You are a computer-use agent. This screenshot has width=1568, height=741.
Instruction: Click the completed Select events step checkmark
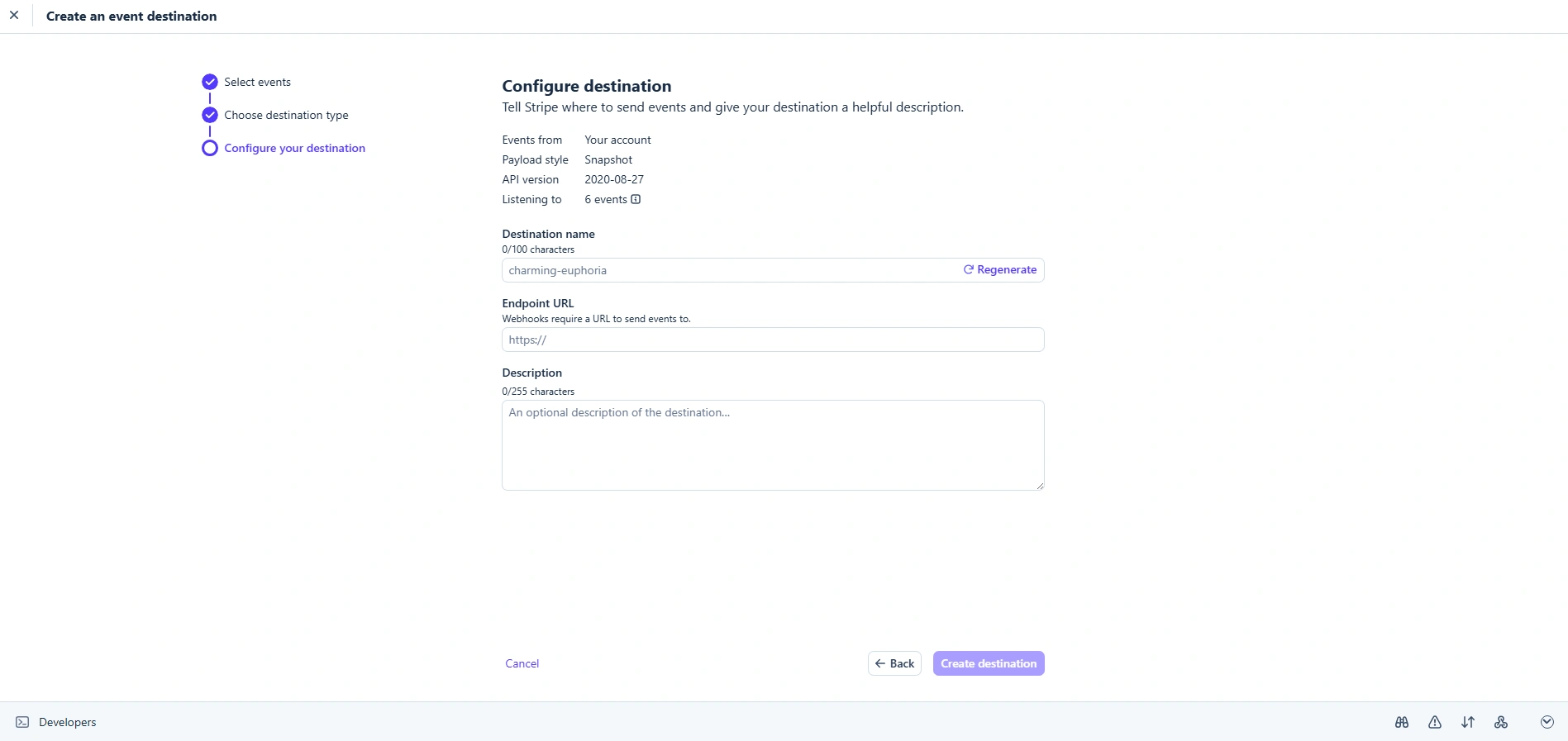click(210, 82)
